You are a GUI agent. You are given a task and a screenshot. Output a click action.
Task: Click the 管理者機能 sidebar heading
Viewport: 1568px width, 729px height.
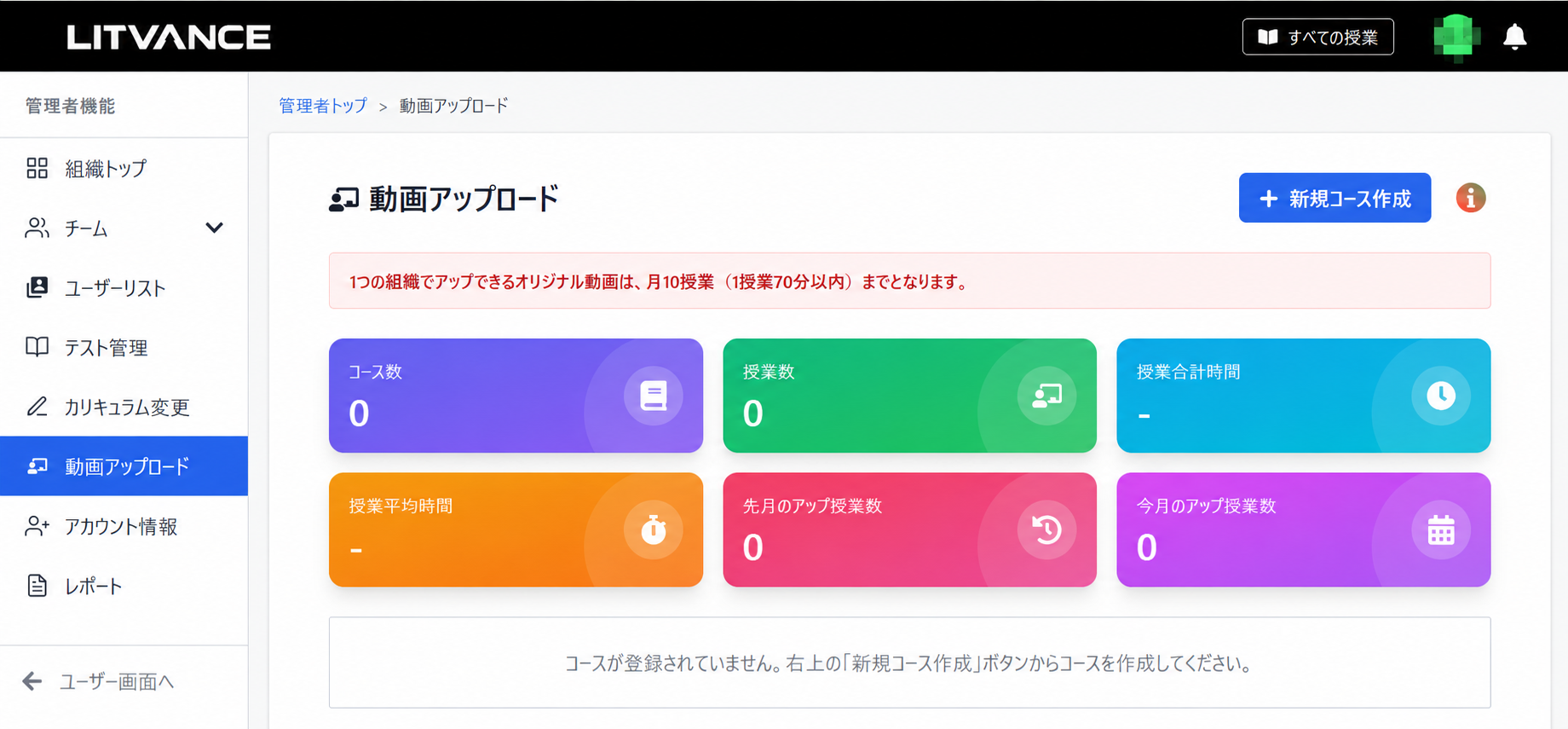pos(70,106)
